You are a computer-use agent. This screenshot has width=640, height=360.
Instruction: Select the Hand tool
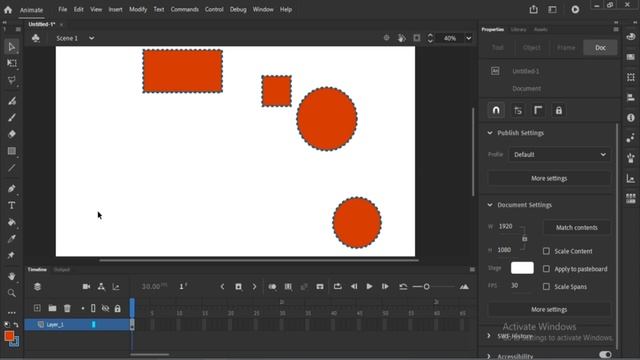click(11, 276)
